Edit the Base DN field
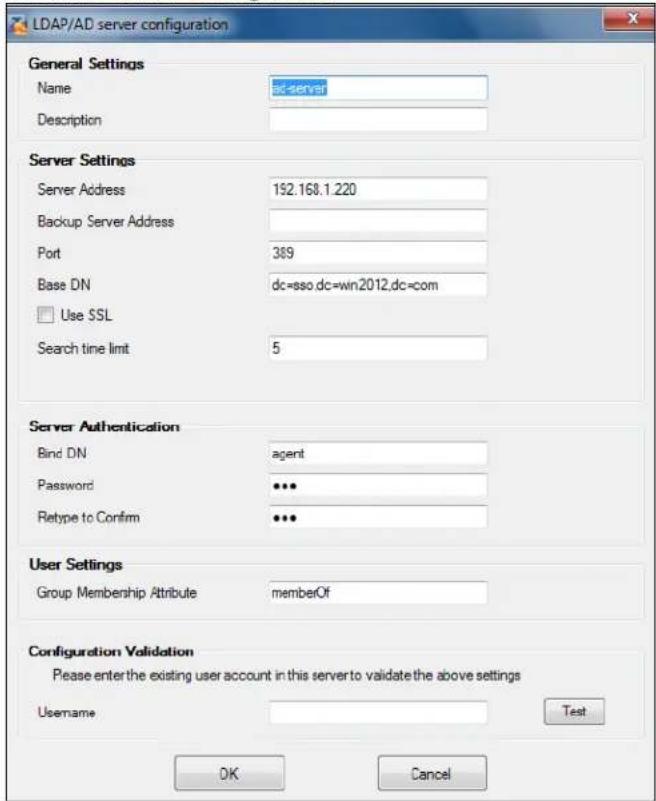 tap(378, 285)
